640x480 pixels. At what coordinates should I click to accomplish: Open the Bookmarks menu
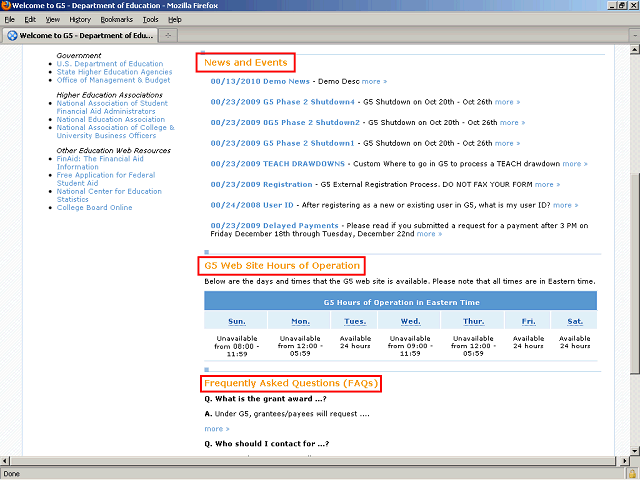pos(117,20)
